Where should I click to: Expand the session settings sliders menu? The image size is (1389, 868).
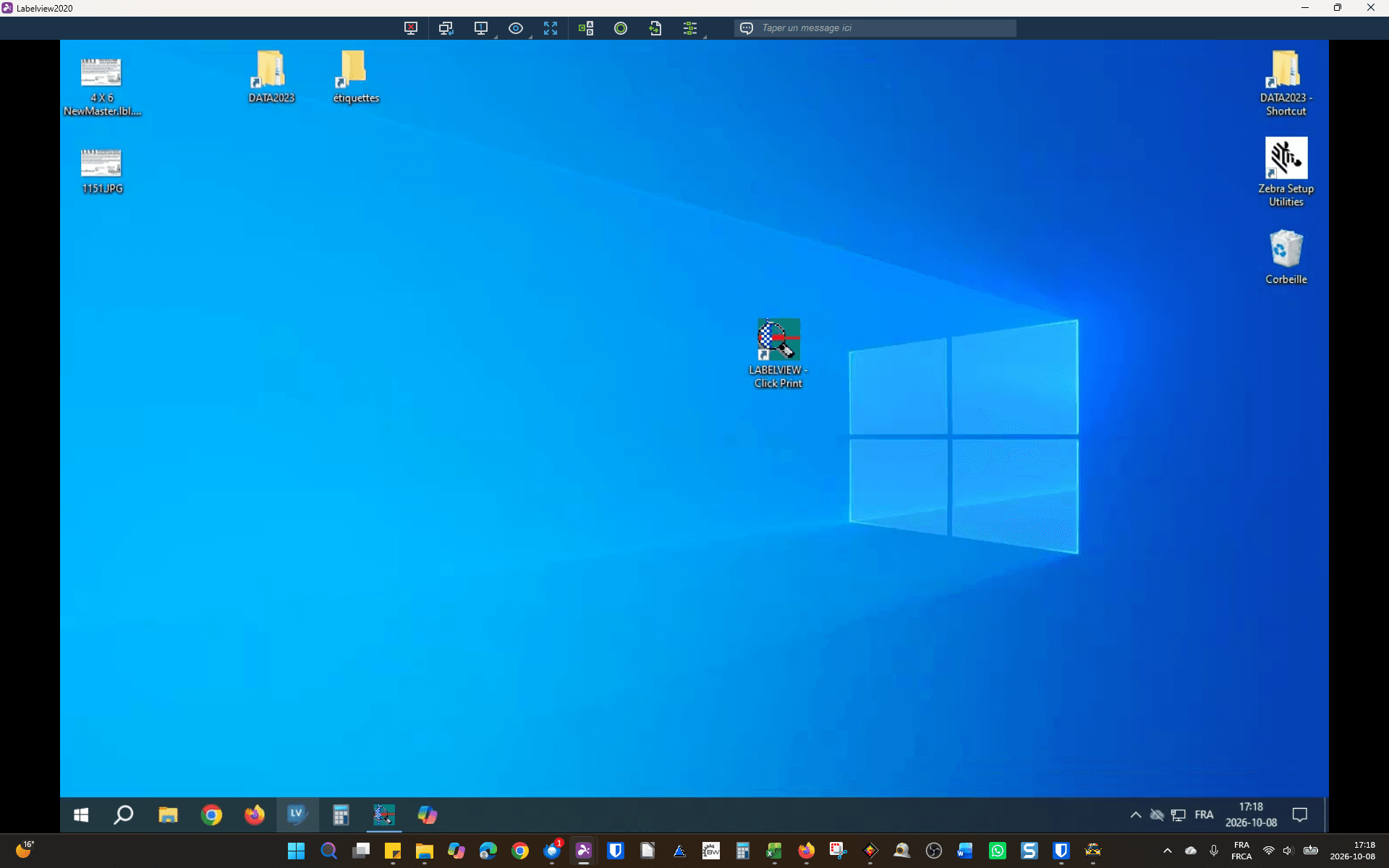coord(690,28)
